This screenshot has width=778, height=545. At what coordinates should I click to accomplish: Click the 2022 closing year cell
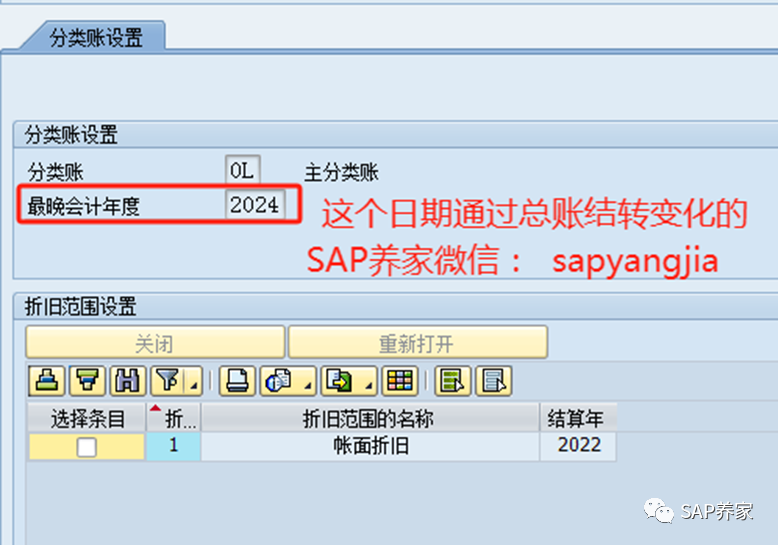(578, 446)
